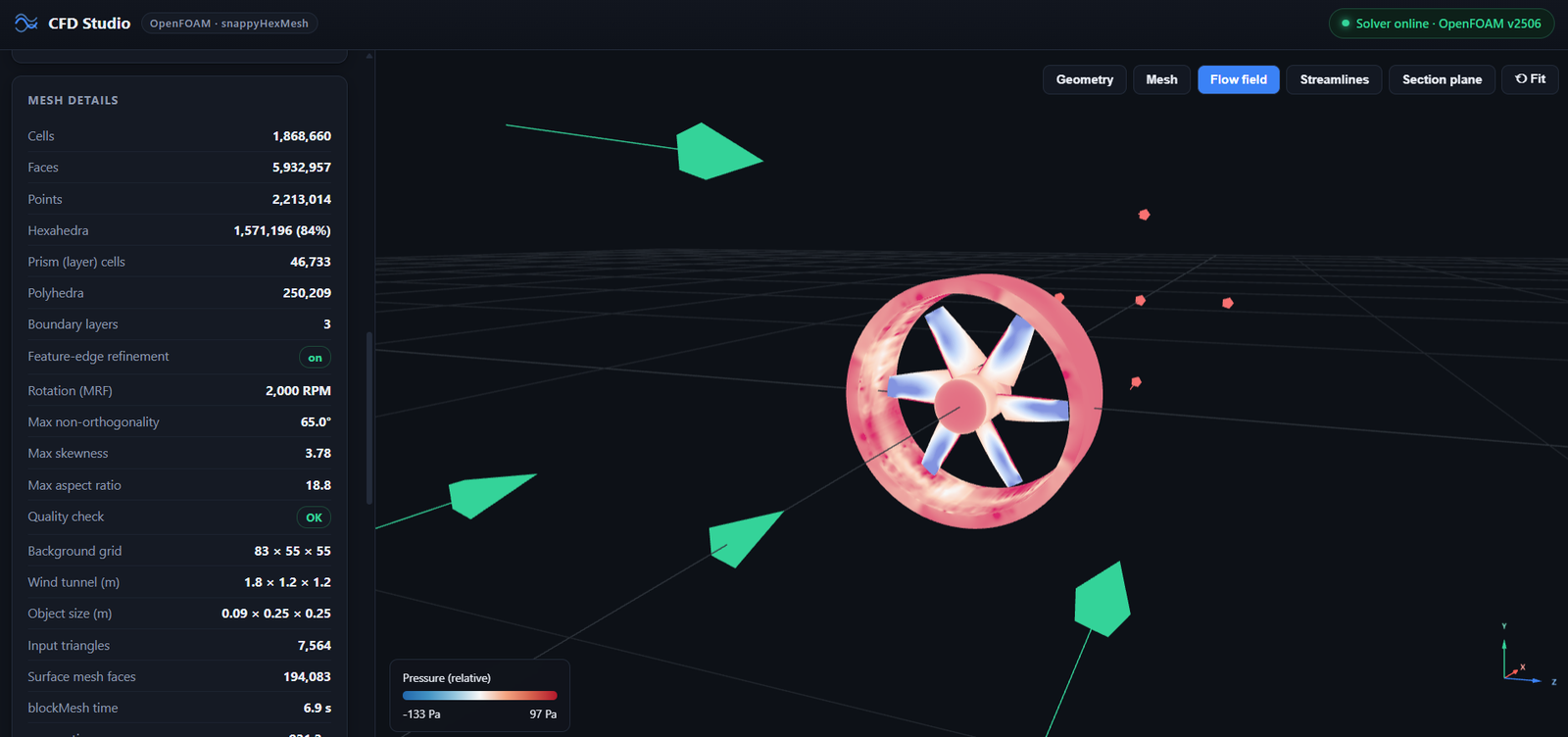Toggle the Feature-edge refinement on badge
The image size is (1568, 737).
[x=315, y=358]
